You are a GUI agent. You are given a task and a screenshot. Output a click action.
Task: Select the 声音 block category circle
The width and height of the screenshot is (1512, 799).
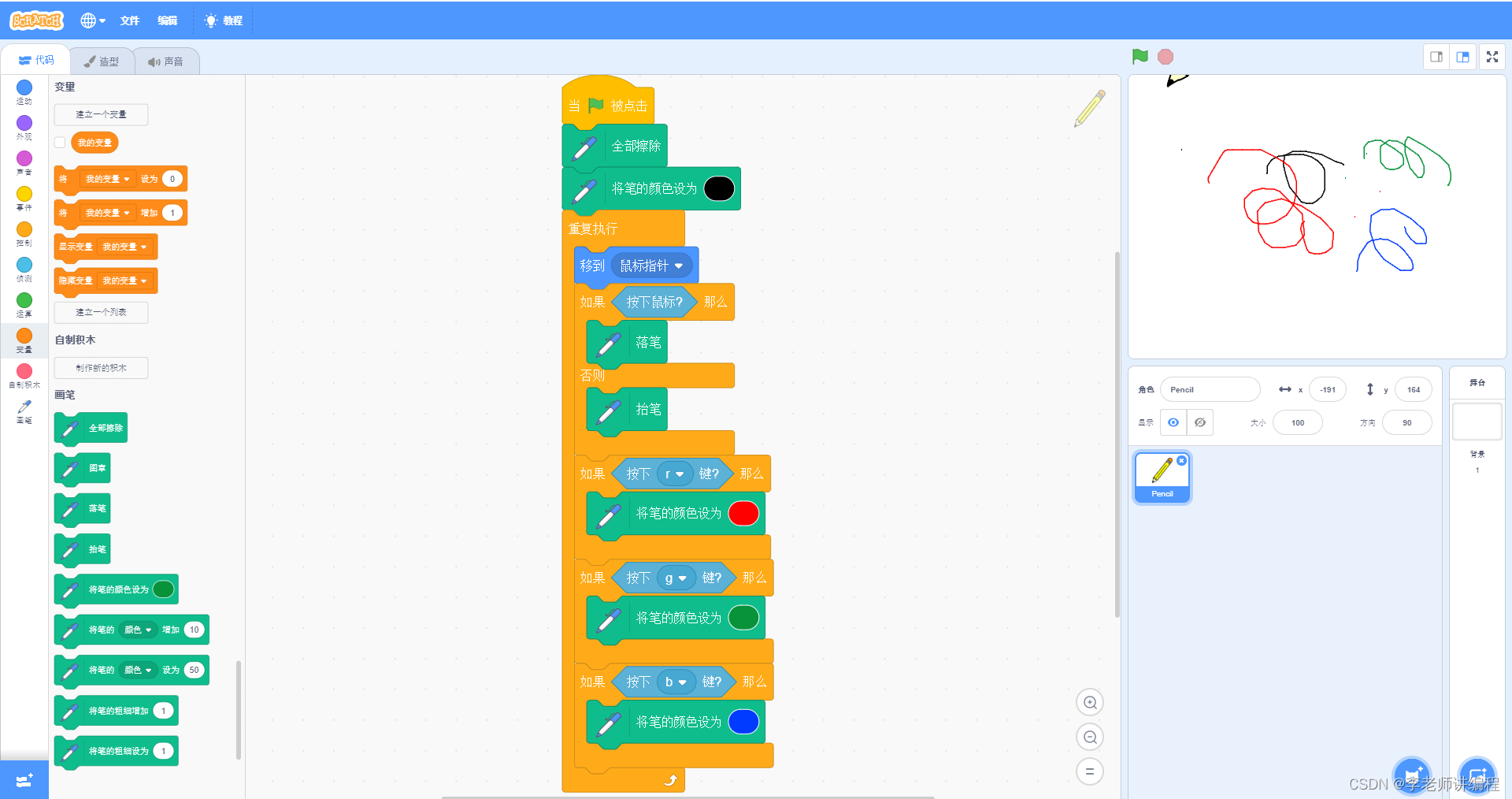[24, 158]
